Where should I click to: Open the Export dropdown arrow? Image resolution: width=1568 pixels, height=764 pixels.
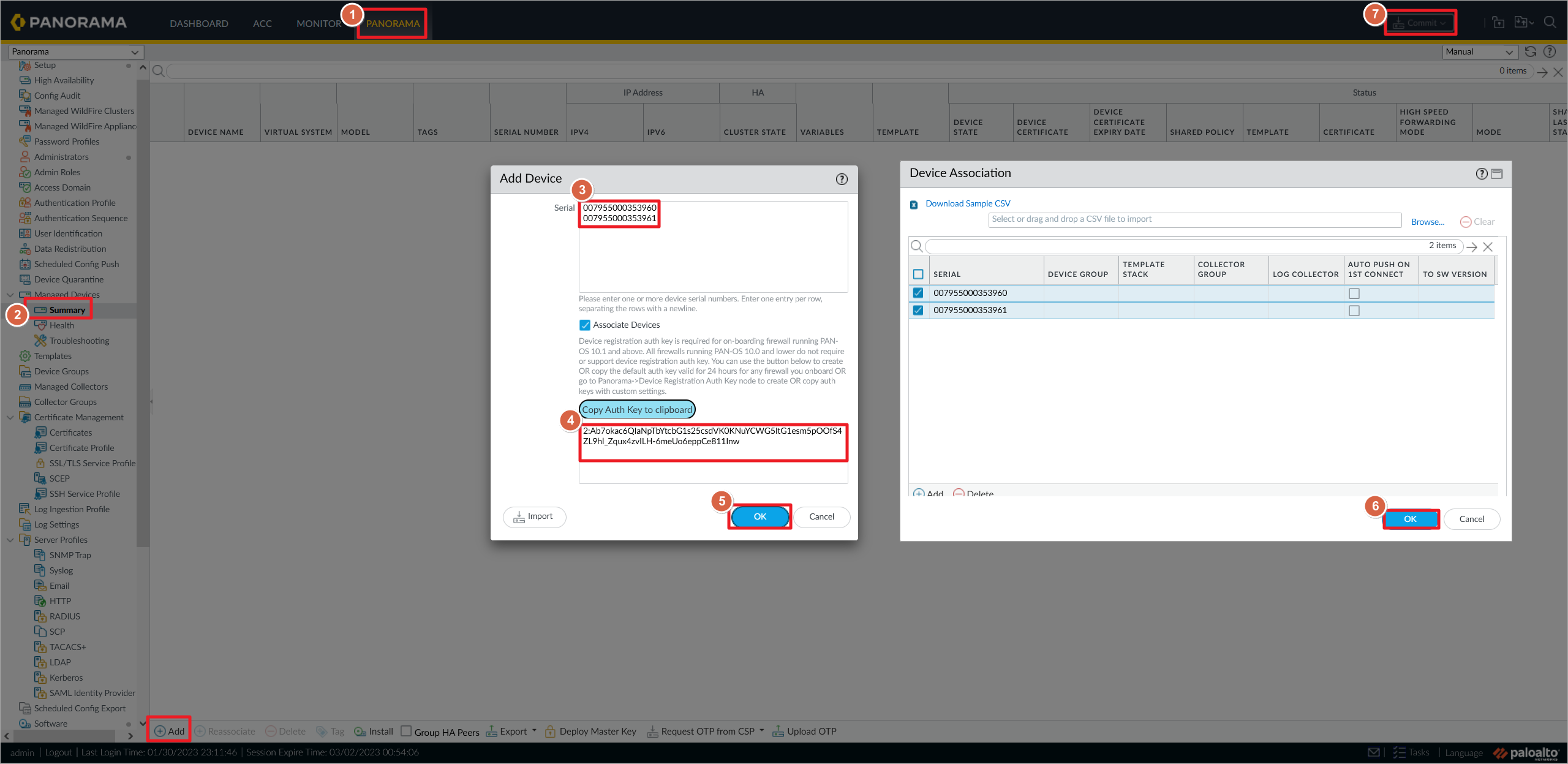pyautogui.click(x=534, y=730)
